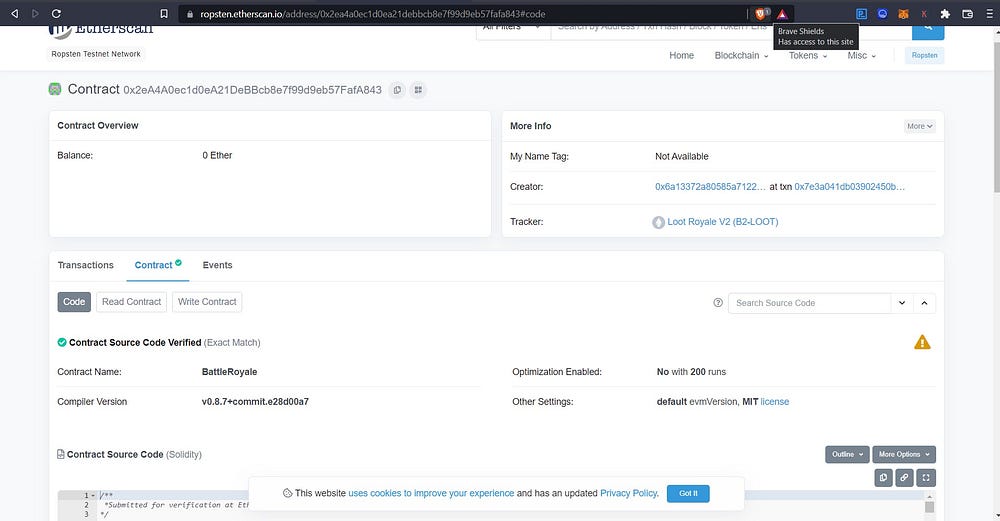Open the More dropdown in More Info
The width and height of the screenshot is (1000, 521).
920,126
